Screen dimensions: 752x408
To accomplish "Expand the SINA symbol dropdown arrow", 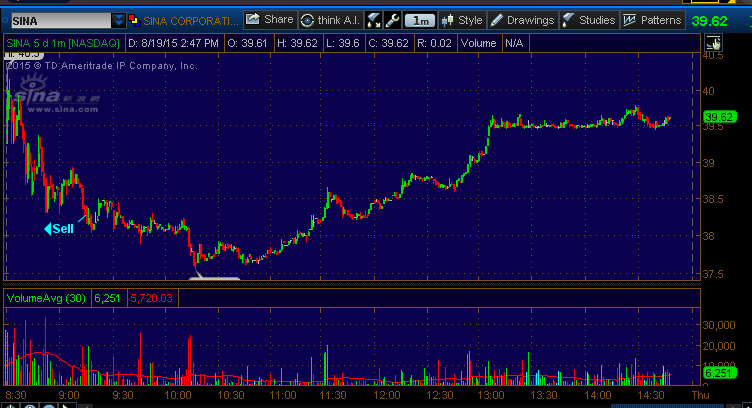I will click(x=119, y=19).
